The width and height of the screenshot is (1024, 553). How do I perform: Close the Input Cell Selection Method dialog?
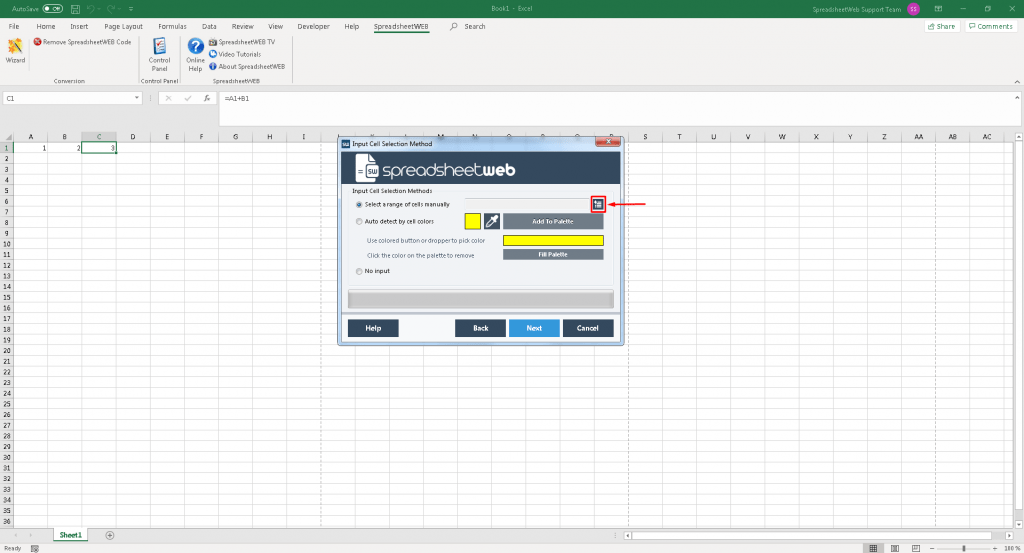pyautogui.click(x=608, y=142)
